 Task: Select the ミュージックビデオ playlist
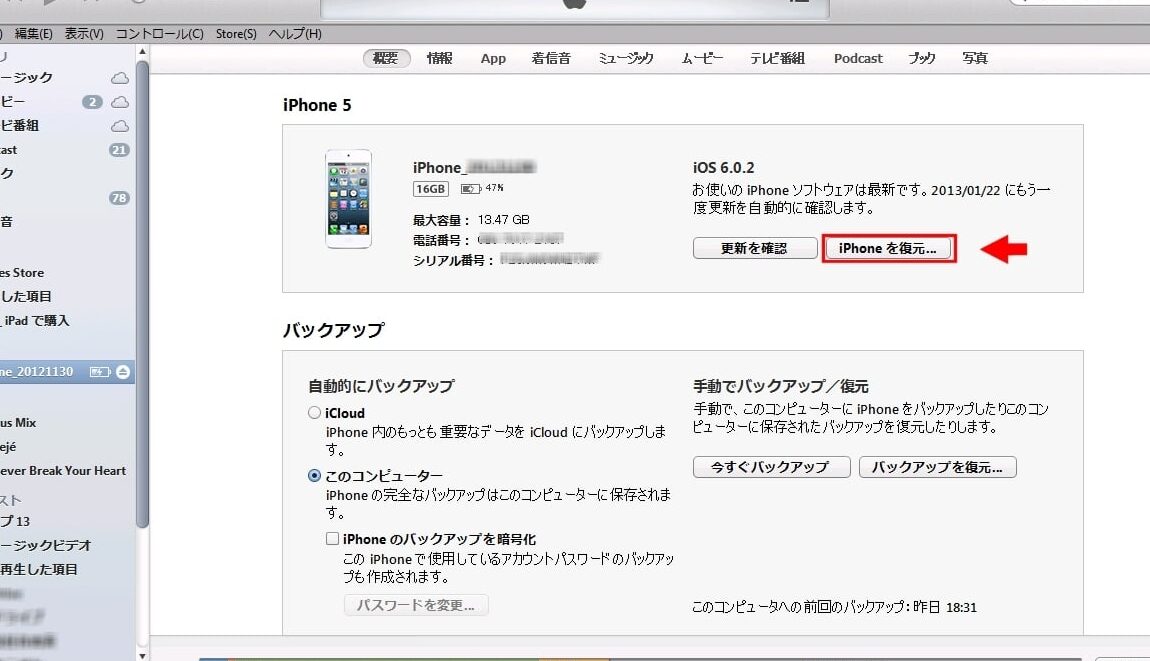click(46, 546)
